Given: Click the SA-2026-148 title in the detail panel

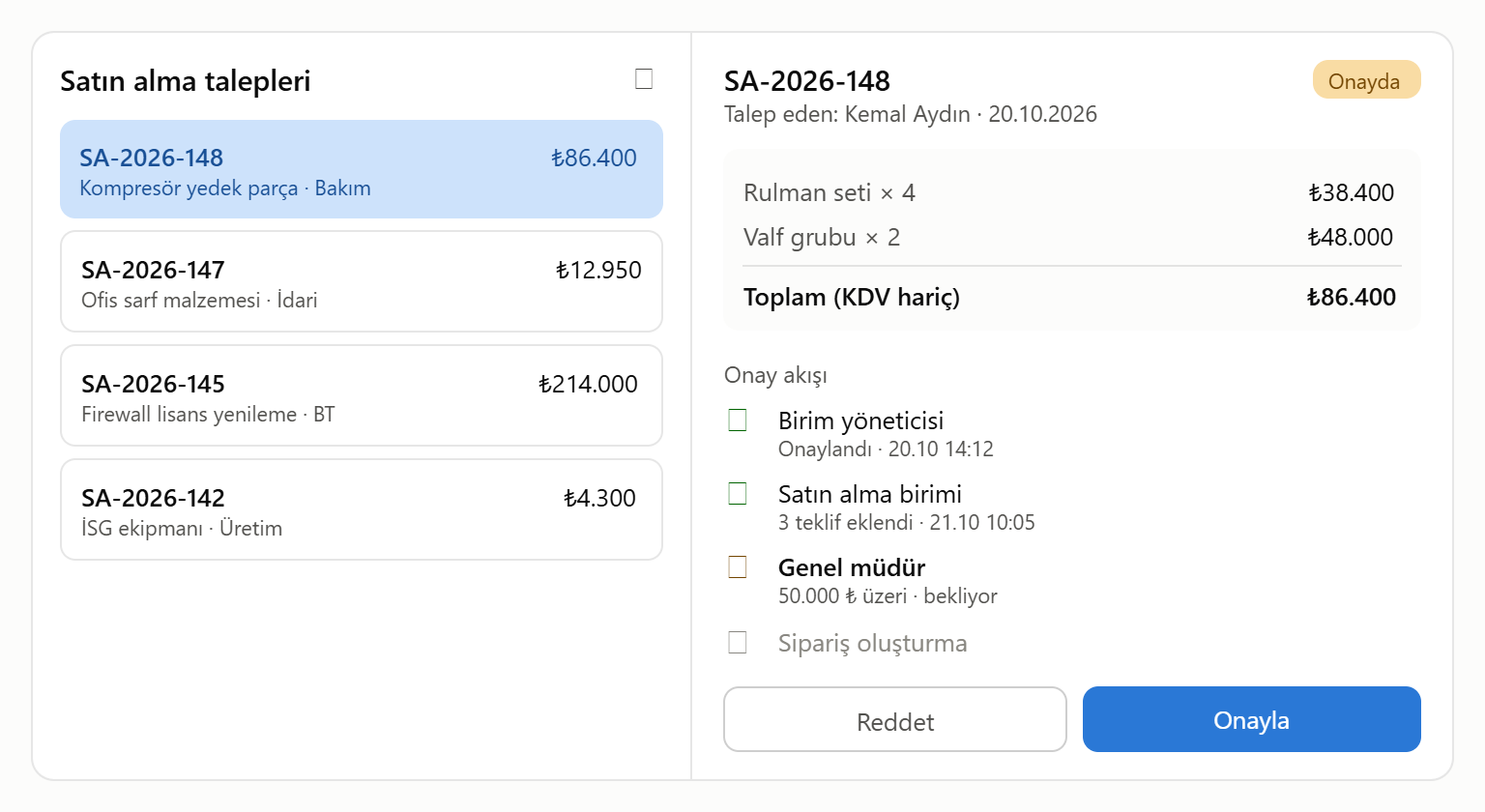Looking at the screenshot, I should (x=807, y=81).
